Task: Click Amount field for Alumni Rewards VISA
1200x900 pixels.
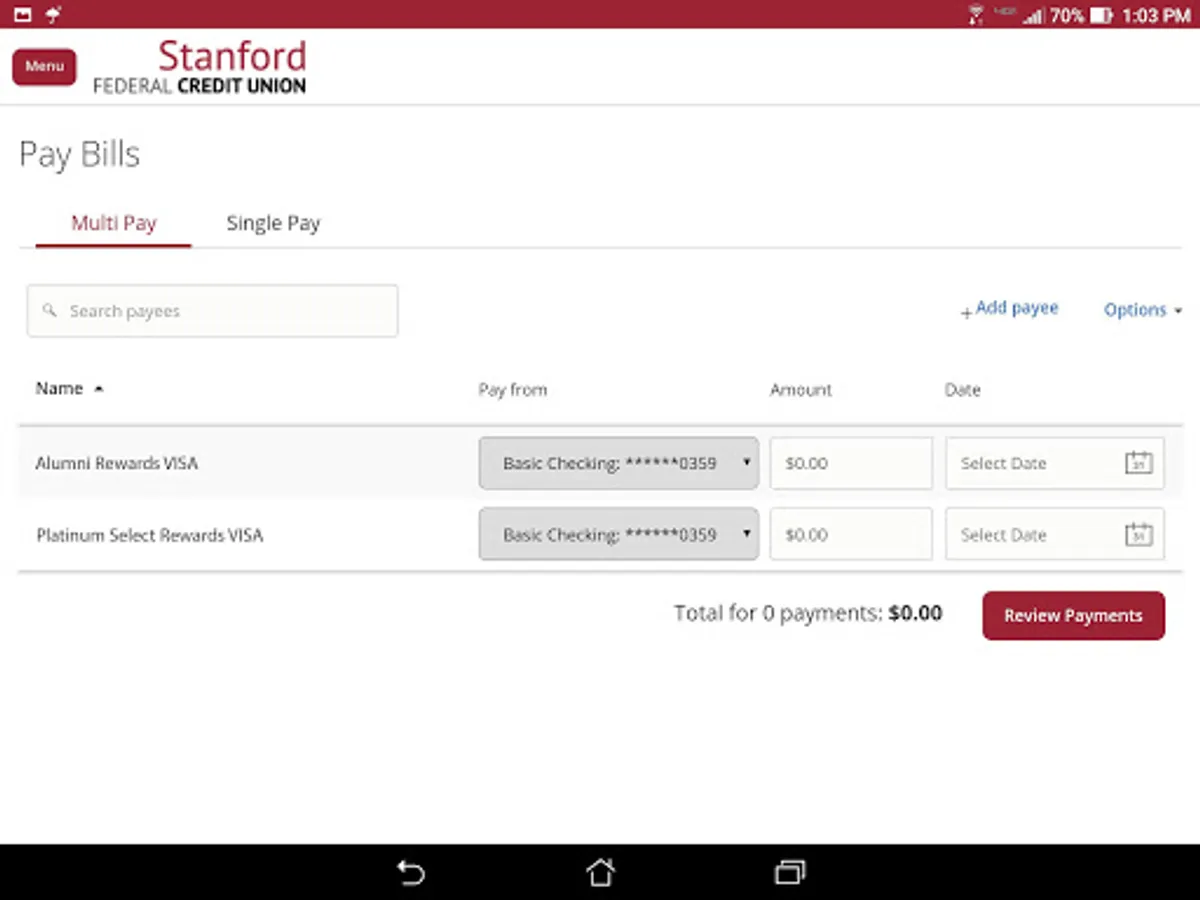Action: (851, 463)
